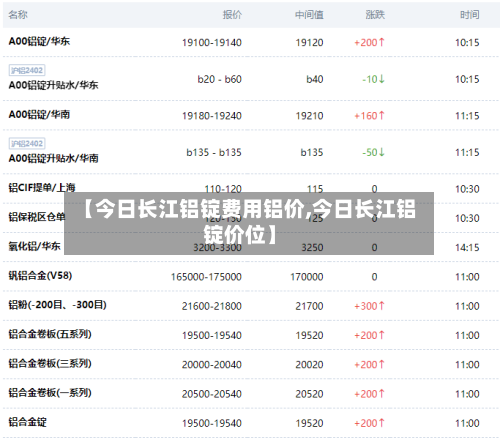Screen dimensions: 500x448
Task: Open the 钒铝合金(V58) row name
Action: click(40, 276)
